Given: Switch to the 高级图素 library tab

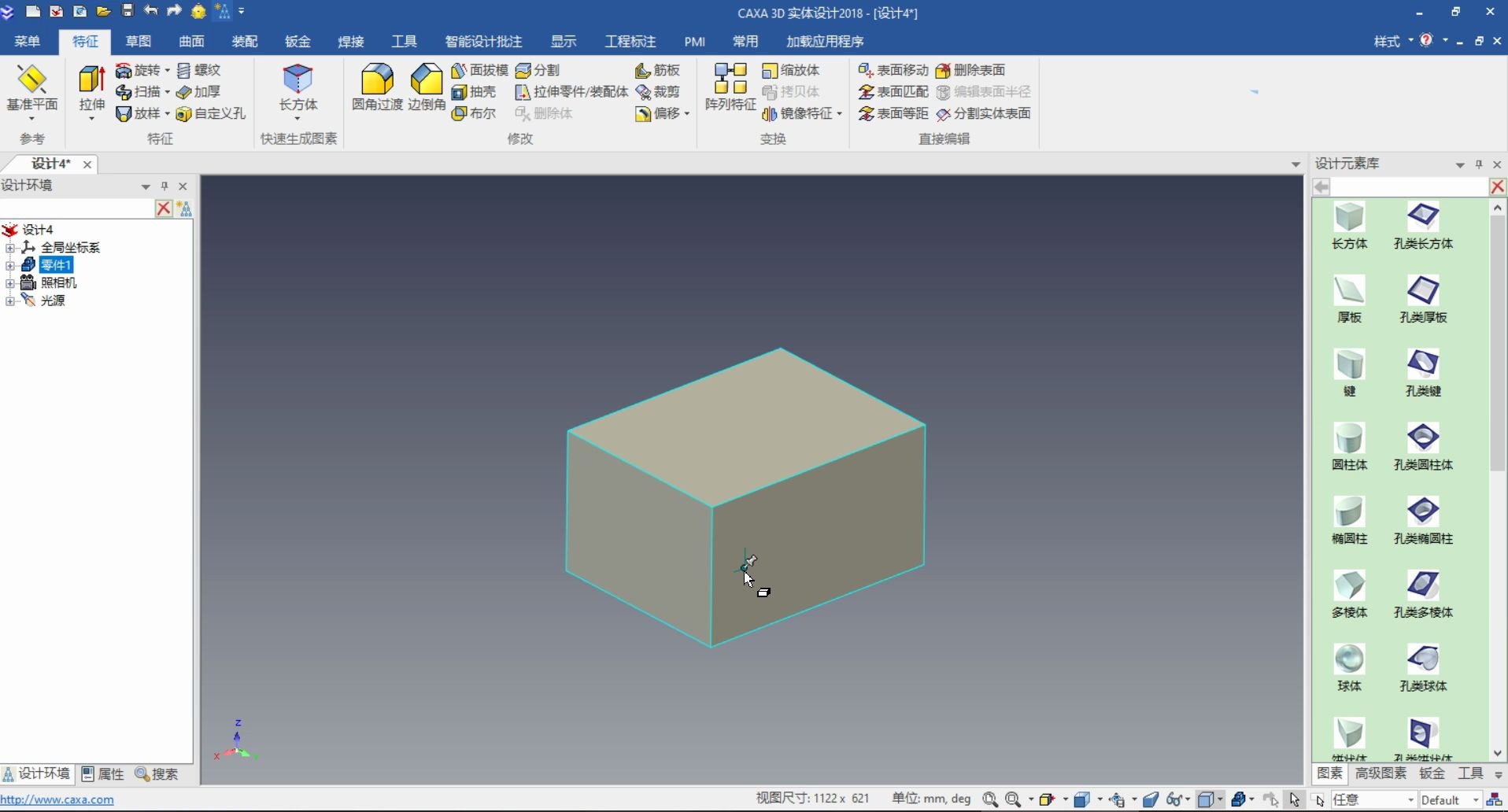Looking at the screenshot, I should [x=1380, y=773].
